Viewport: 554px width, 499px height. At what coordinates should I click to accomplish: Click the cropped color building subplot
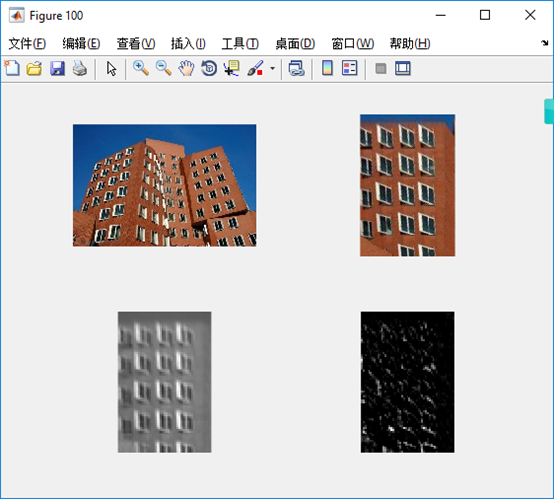coord(407,185)
